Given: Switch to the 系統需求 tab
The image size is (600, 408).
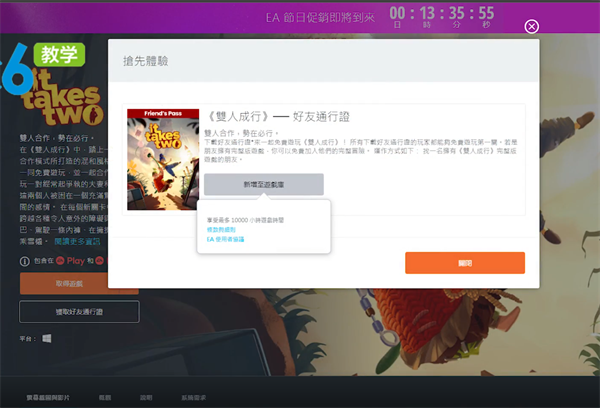Looking at the screenshot, I should (x=194, y=398).
